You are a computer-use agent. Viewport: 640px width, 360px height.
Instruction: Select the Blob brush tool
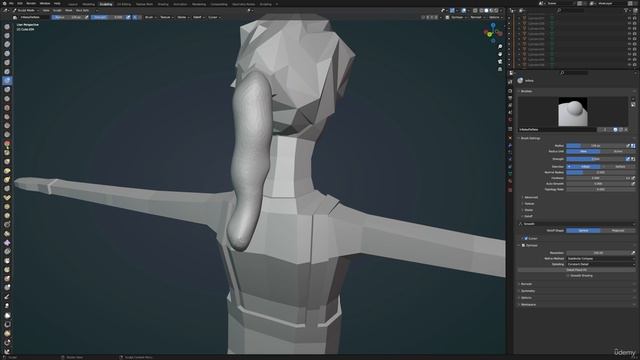(x=7, y=89)
